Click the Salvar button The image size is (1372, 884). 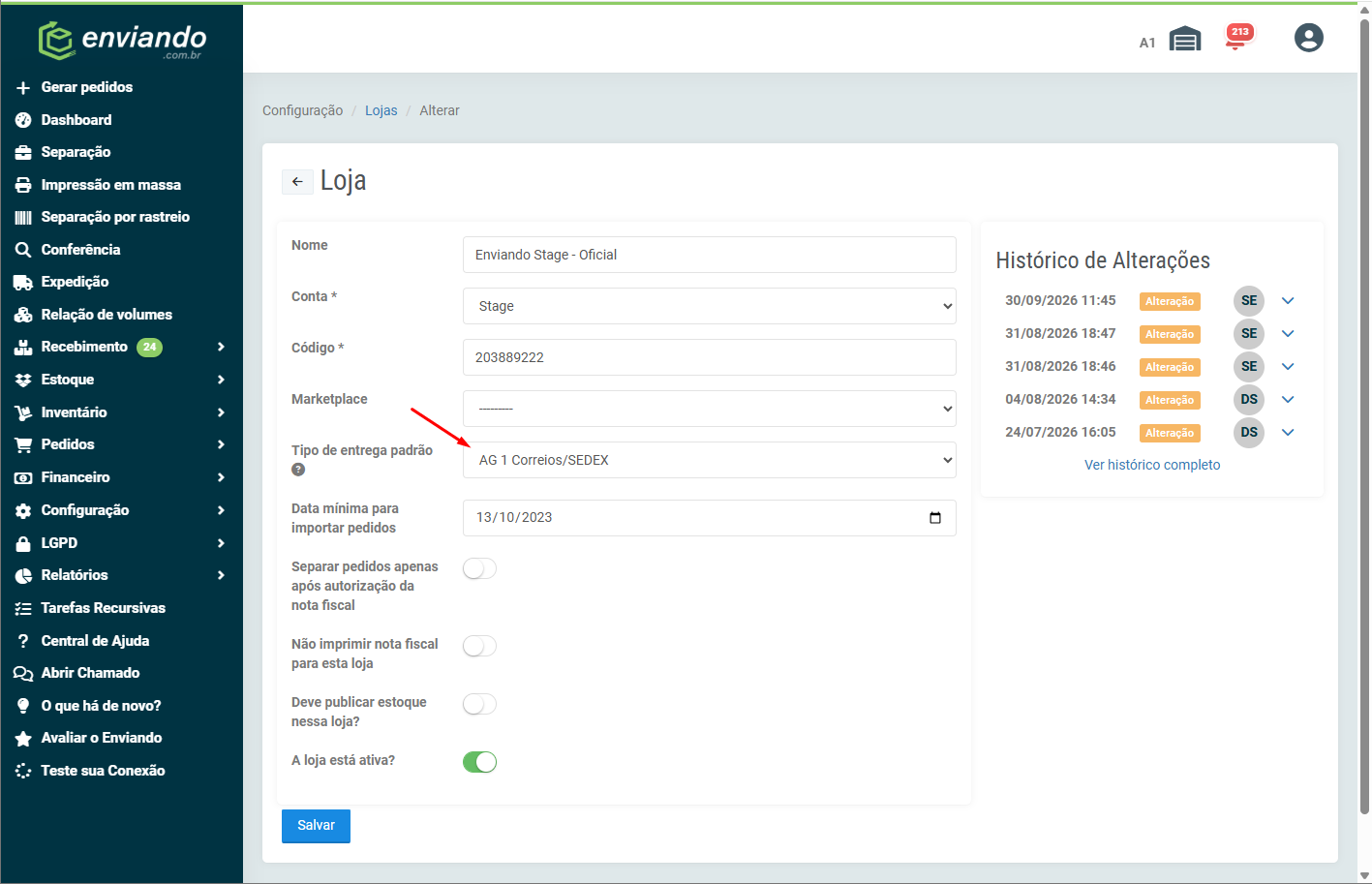pyautogui.click(x=316, y=826)
